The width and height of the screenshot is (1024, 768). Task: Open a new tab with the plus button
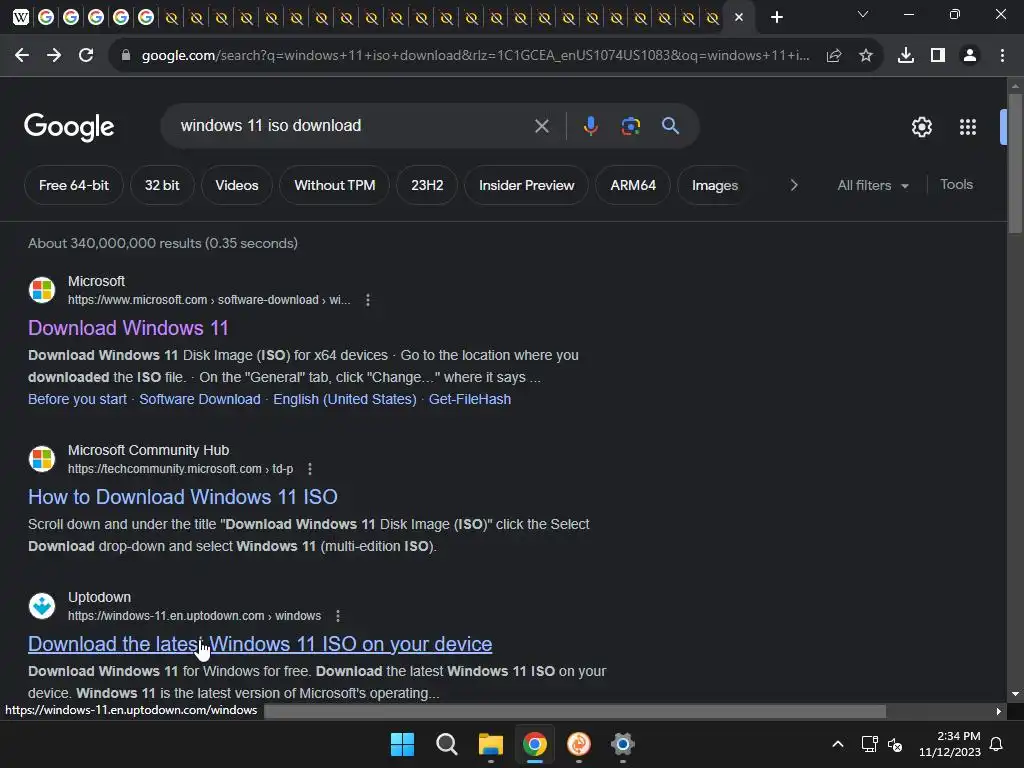coord(776,17)
